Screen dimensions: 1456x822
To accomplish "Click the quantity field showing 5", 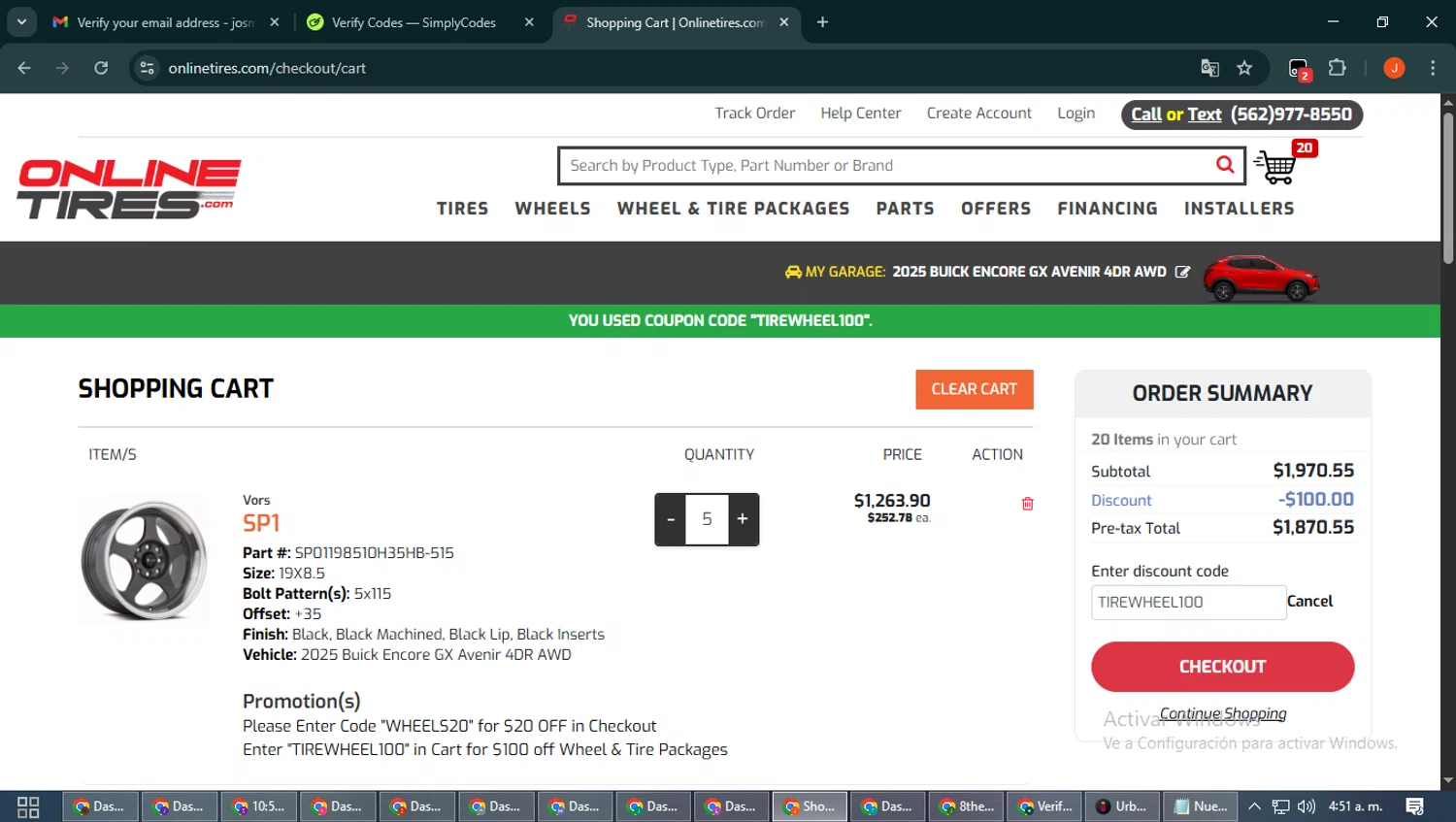I will pyautogui.click(x=707, y=519).
